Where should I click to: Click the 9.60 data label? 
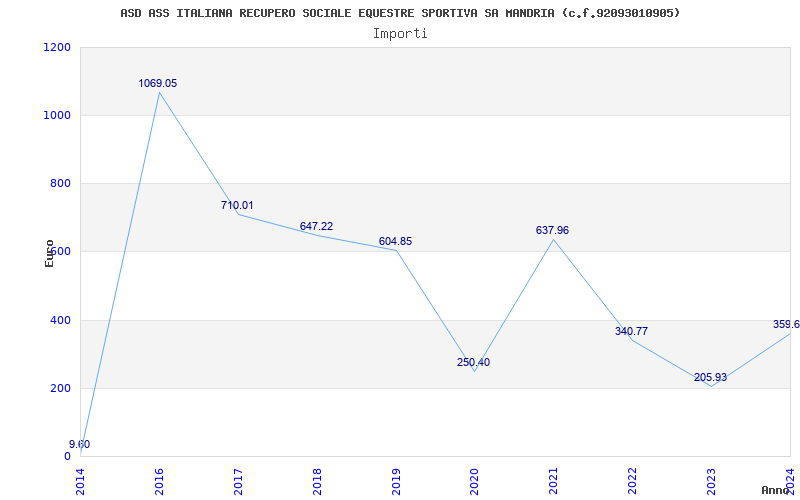[80, 444]
